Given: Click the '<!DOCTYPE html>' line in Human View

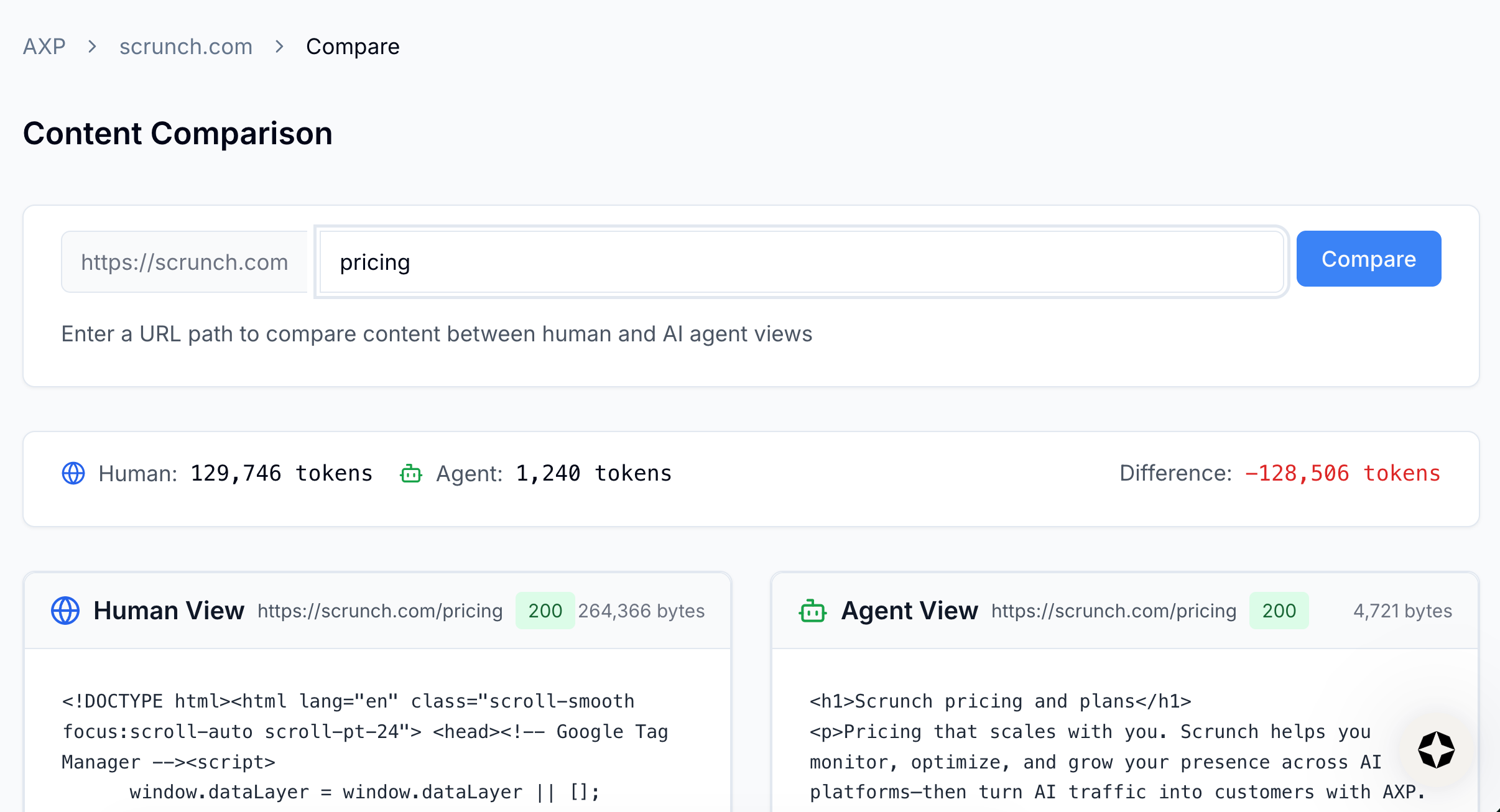Looking at the screenshot, I should 348,701.
